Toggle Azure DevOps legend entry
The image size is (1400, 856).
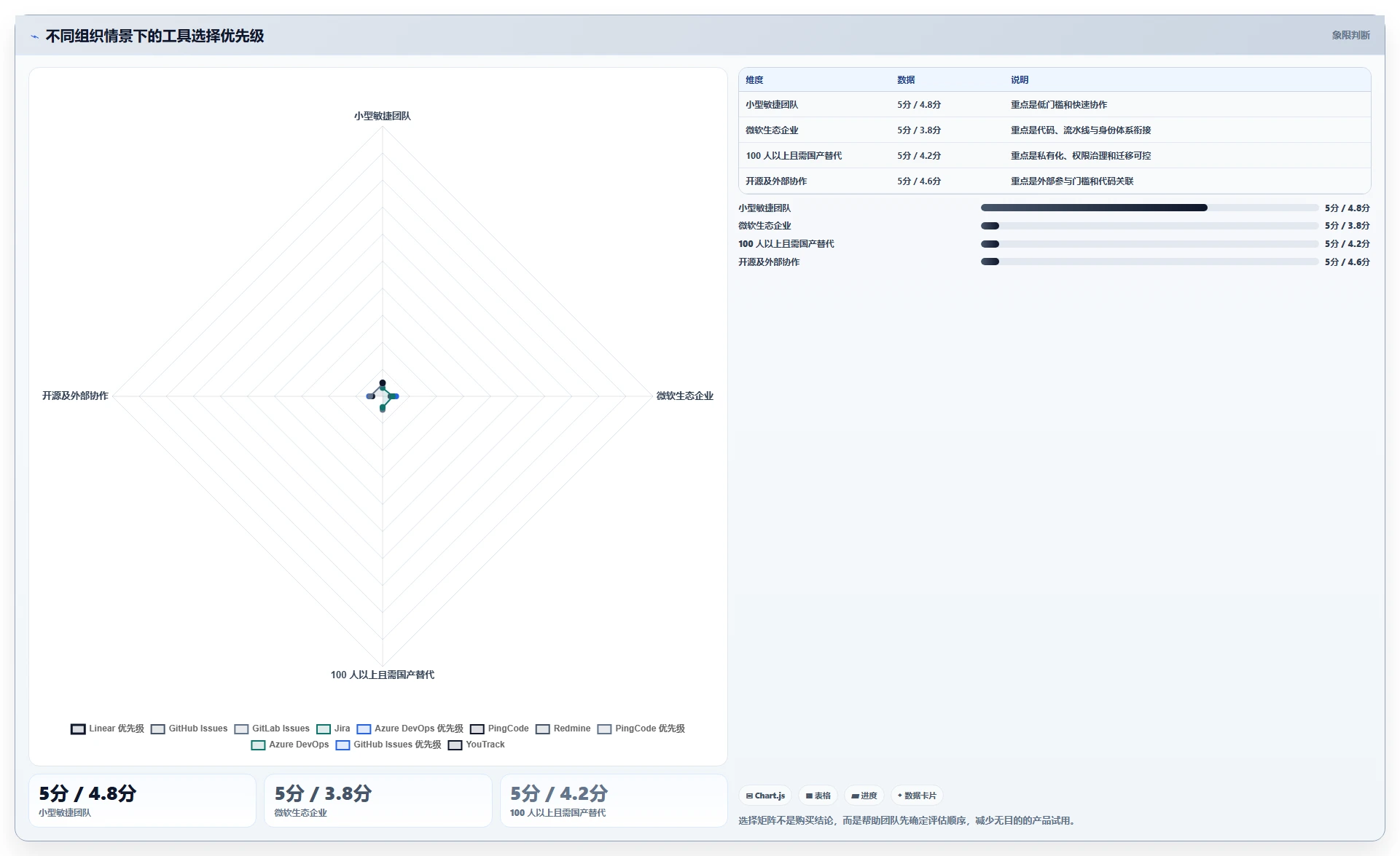tap(289, 745)
